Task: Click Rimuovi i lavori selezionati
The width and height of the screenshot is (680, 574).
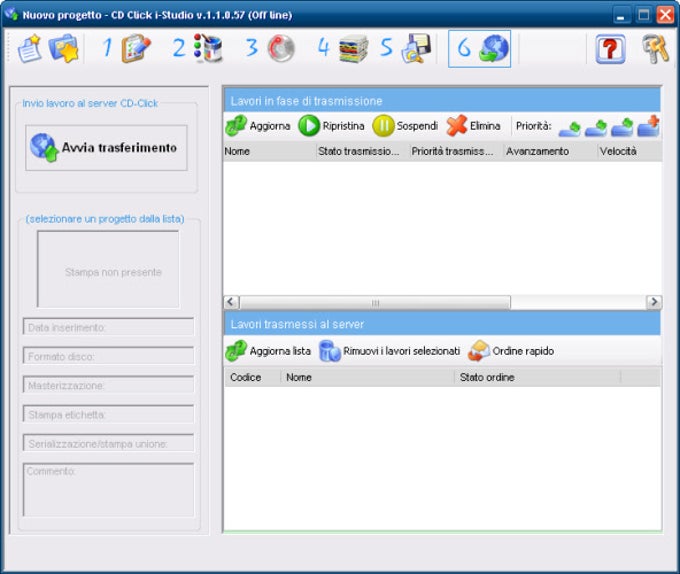Action: coord(389,351)
